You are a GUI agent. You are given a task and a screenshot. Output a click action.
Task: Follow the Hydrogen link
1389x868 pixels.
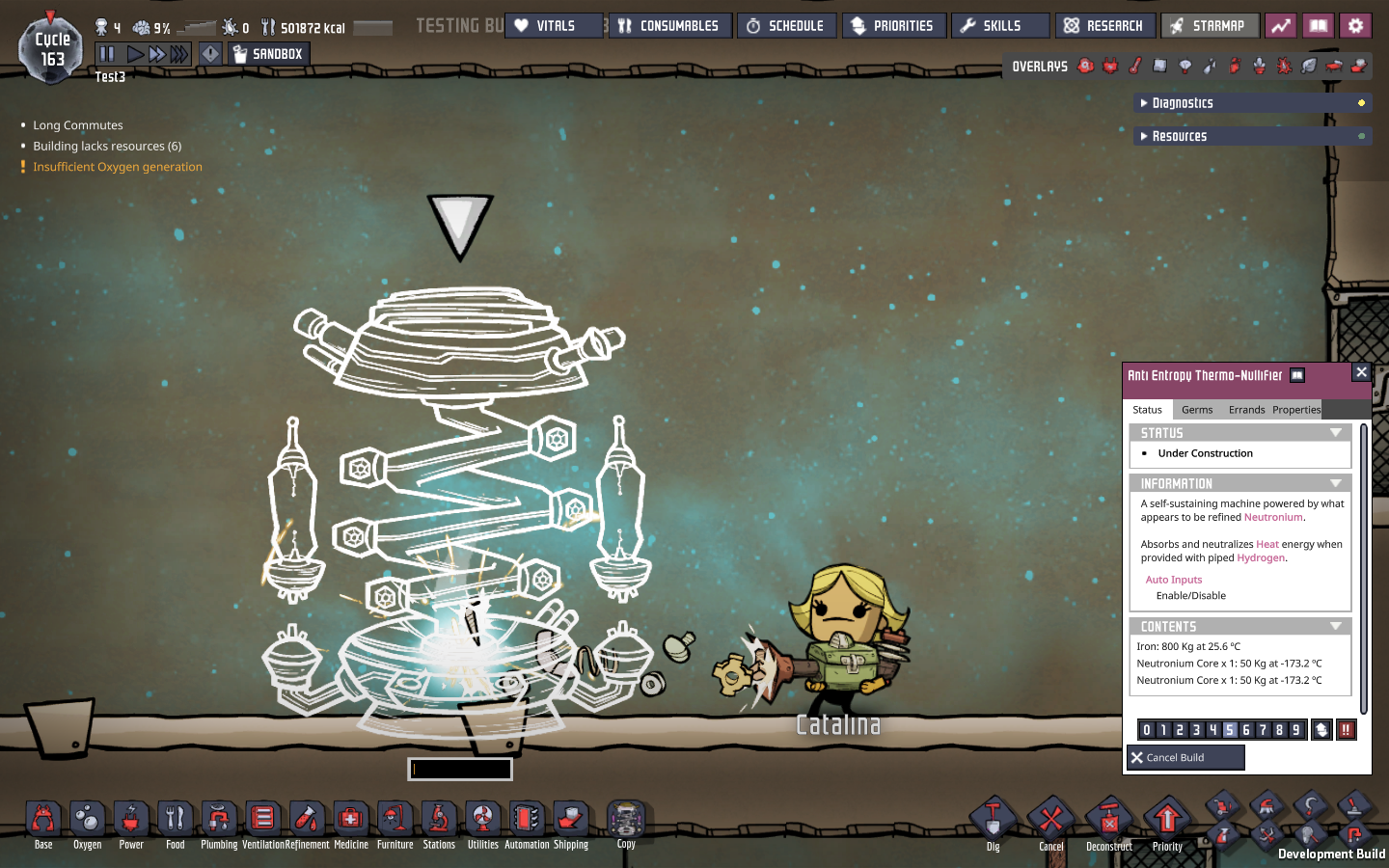[1261, 558]
